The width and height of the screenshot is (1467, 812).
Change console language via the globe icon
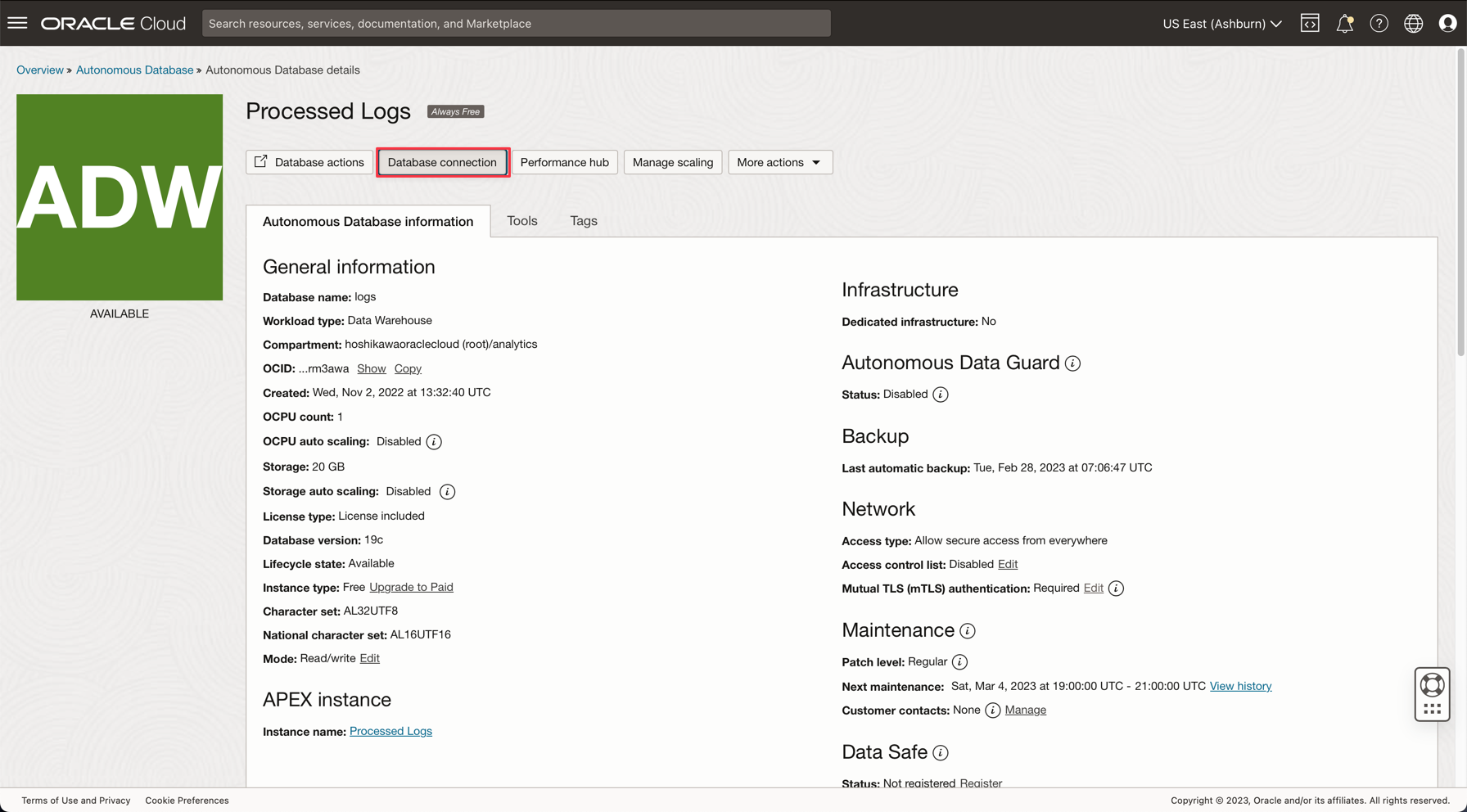point(1414,23)
